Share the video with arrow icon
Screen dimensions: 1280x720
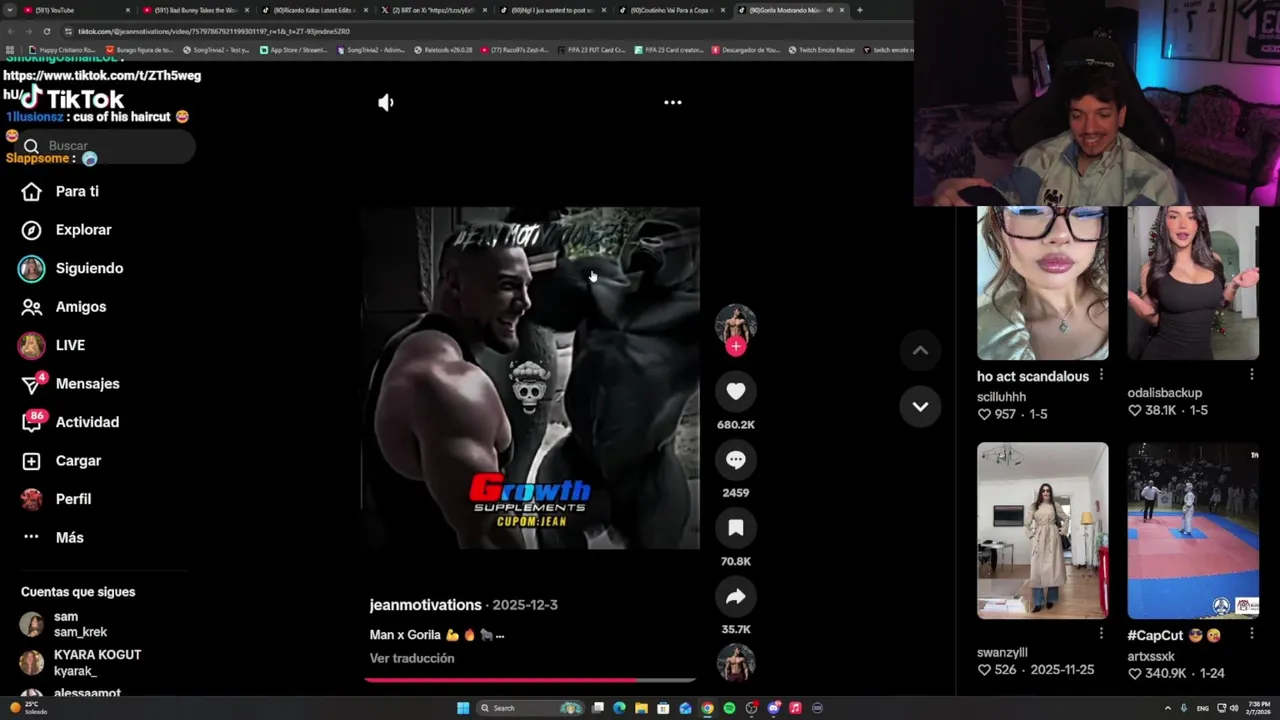click(736, 597)
